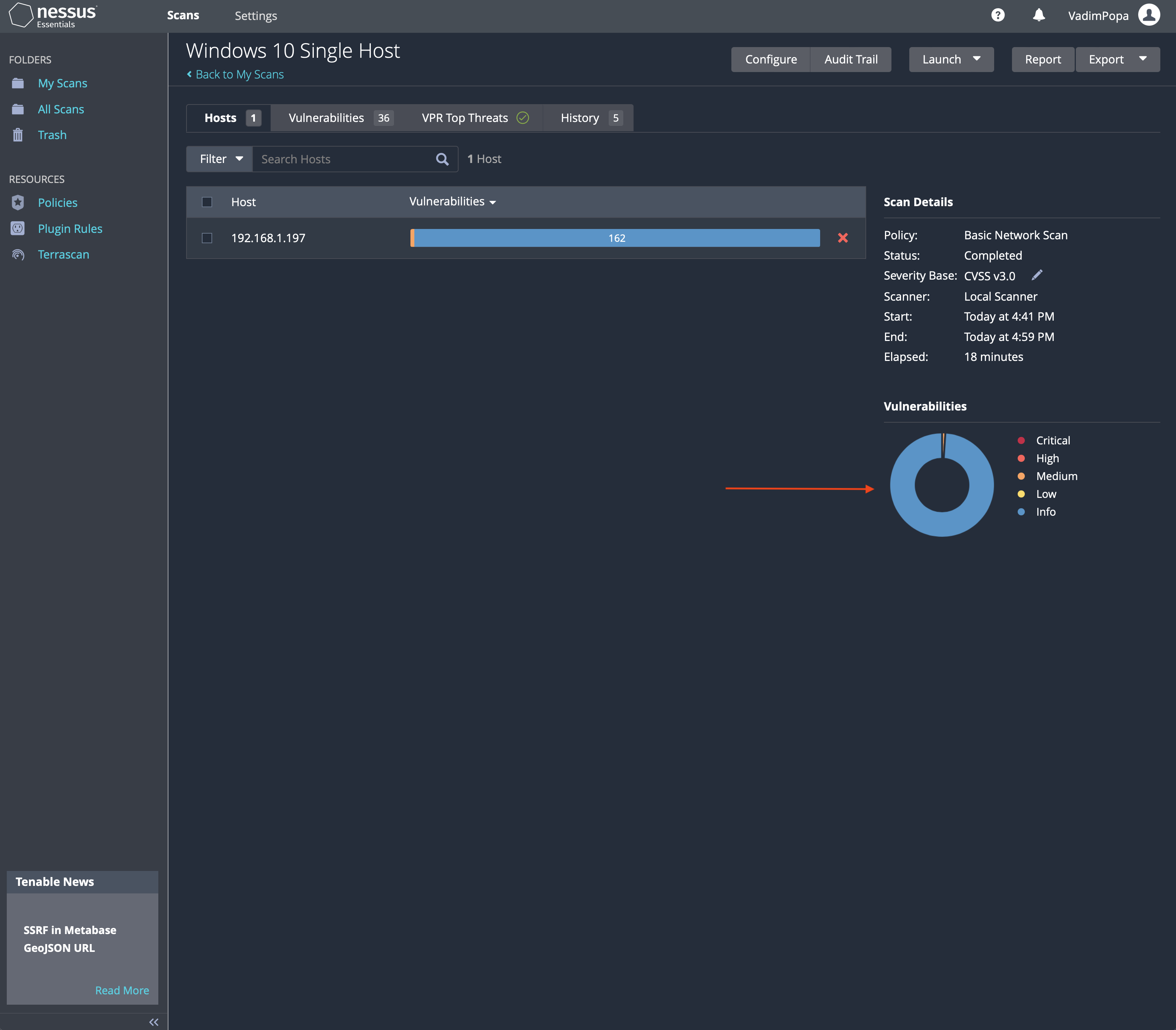Delete host 192.168.1.197 with the red X
The height and width of the screenshot is (1030, 1176).
point(843,238)
